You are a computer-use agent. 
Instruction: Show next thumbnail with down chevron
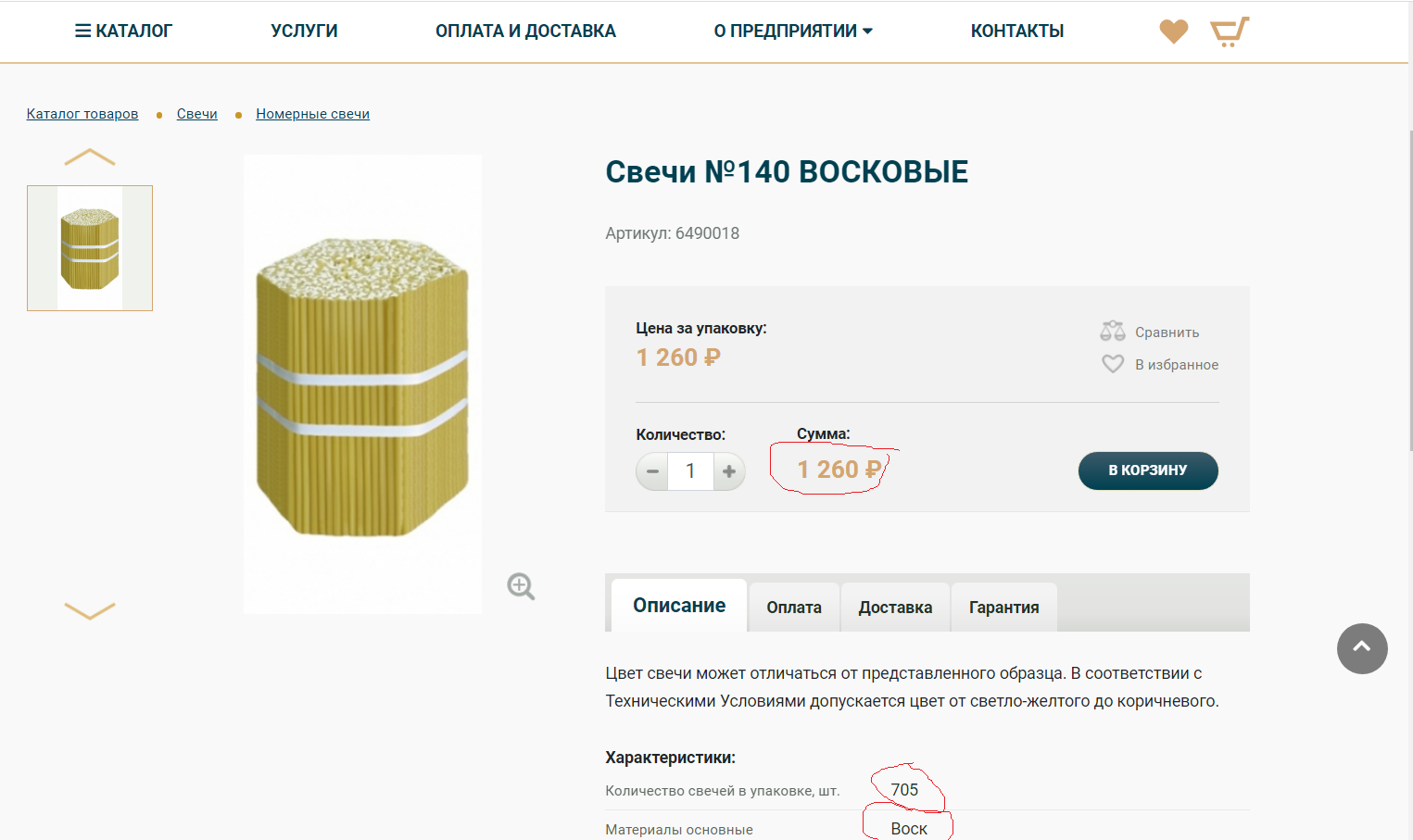click(90, 610)
